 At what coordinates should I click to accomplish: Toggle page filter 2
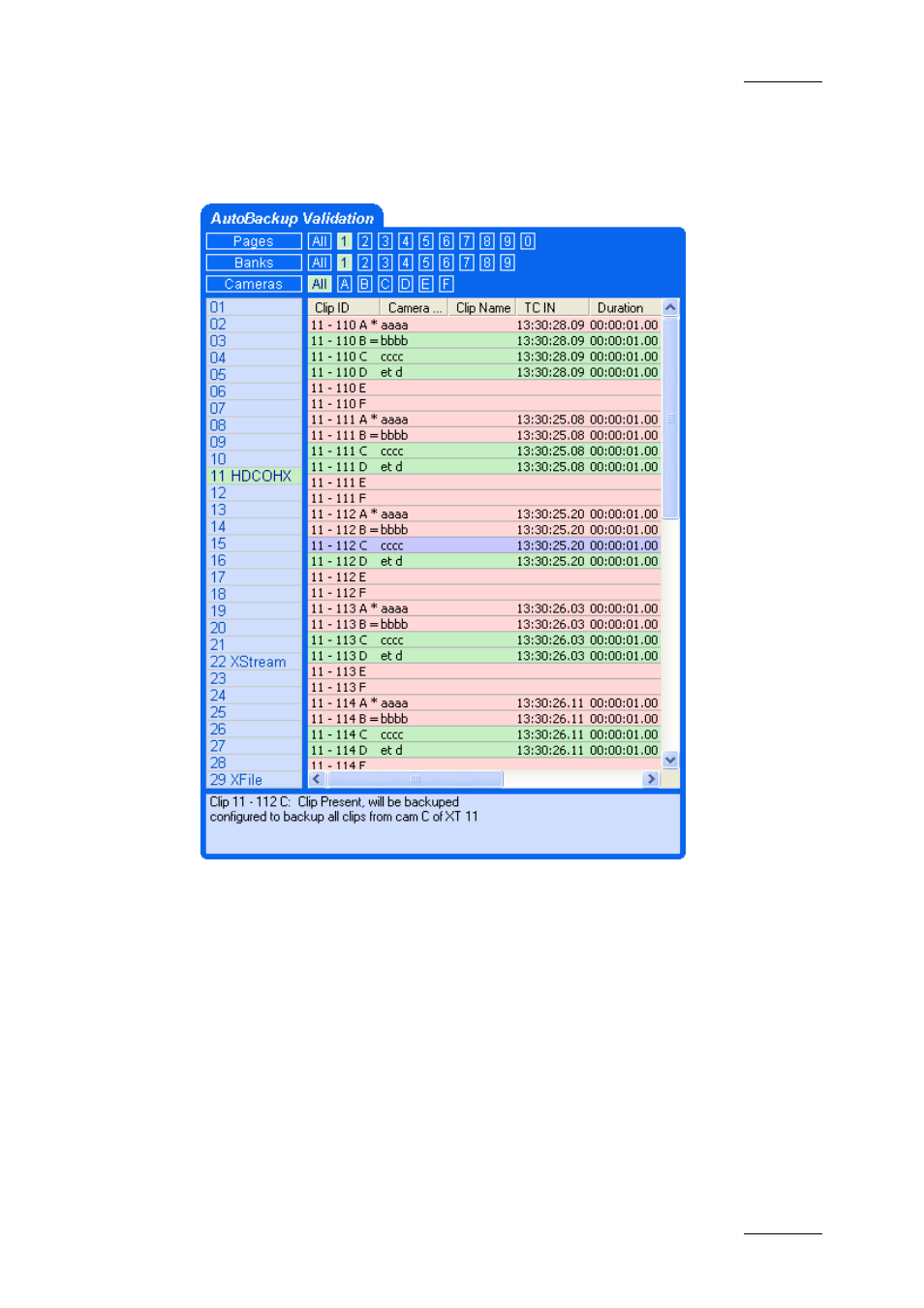(365, 241)
